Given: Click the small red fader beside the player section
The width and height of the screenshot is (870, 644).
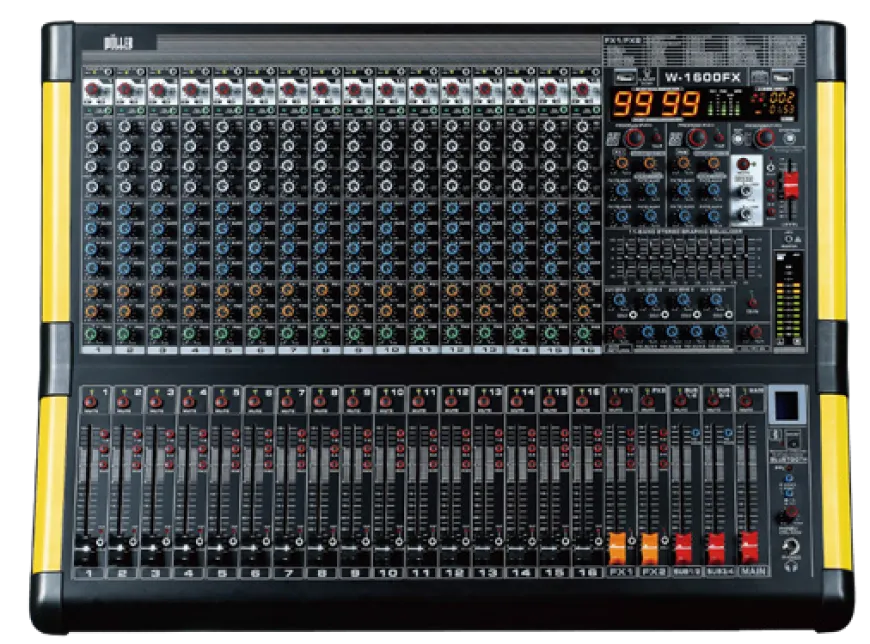Looking at the screenshot, I should (791, 184).
